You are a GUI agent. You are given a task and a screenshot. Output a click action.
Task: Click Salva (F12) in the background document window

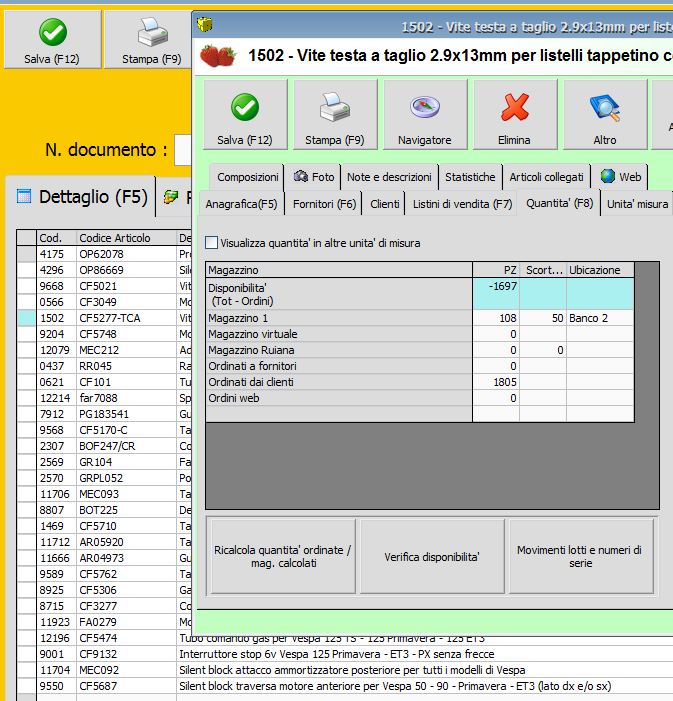(52, 39)
